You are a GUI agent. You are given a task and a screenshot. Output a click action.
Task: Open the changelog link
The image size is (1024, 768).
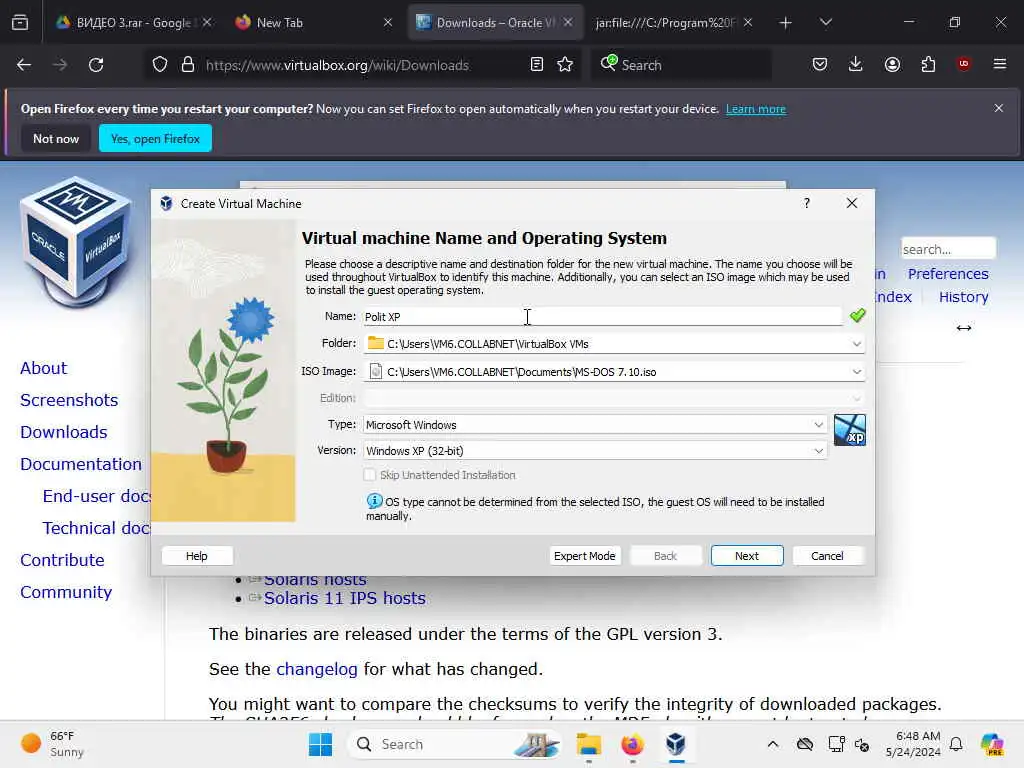pos(317,669)
